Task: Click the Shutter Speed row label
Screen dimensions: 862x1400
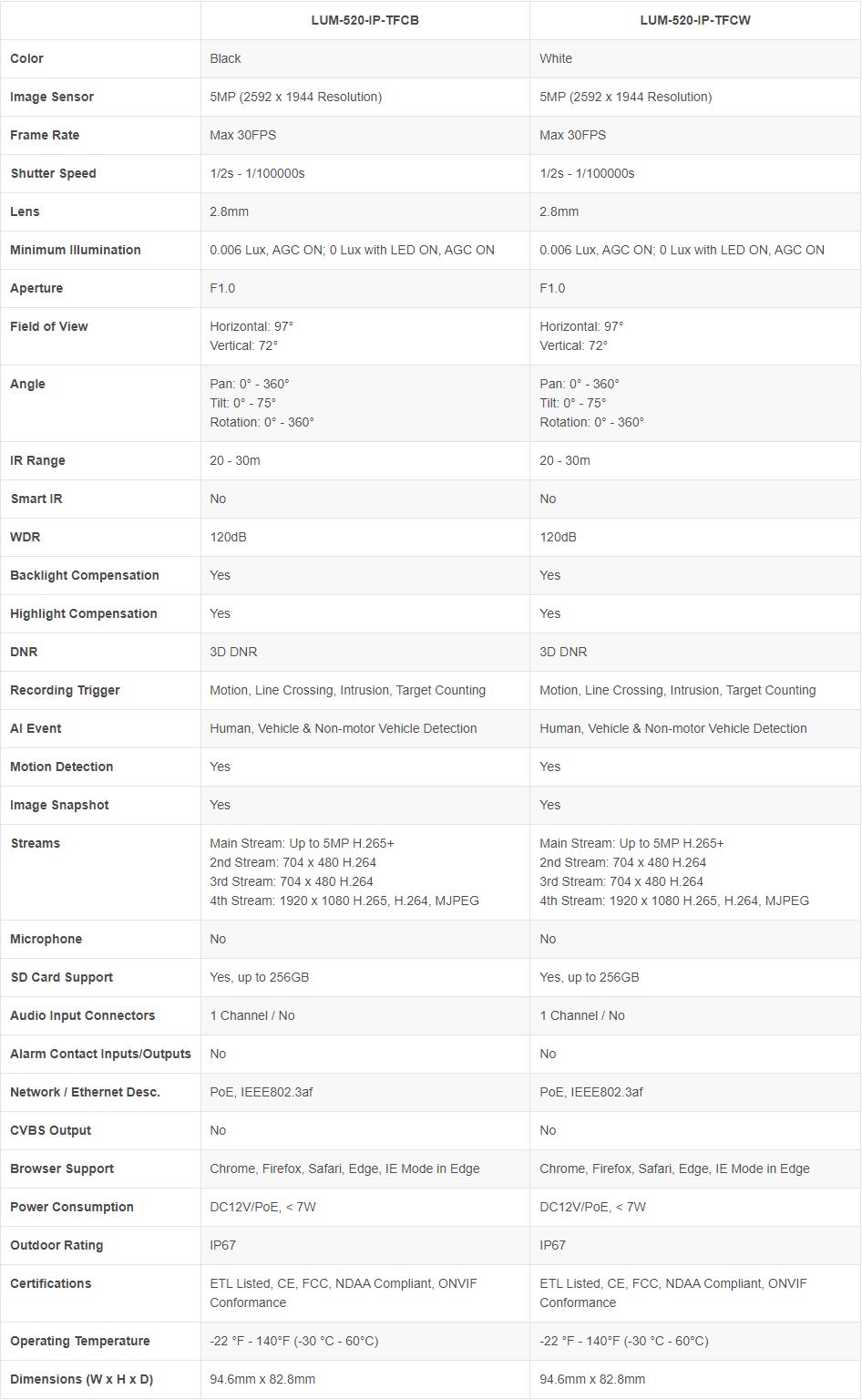Action: pyautogui.click(x=53, y=173)
